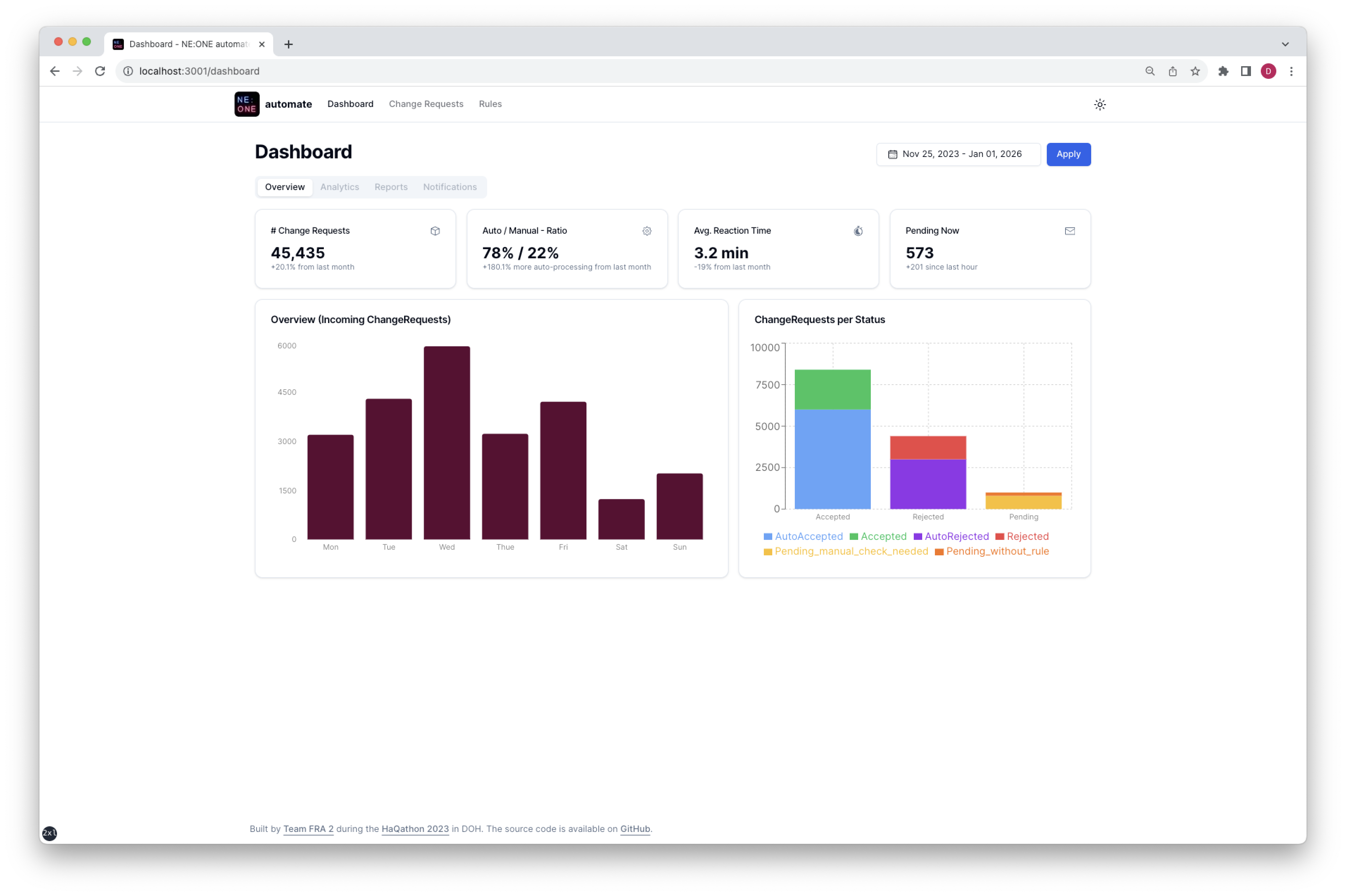Viewport: 1346px width, 896px height.
Task: Open the Chrome three-dot menu
Action: (1290, 71)
